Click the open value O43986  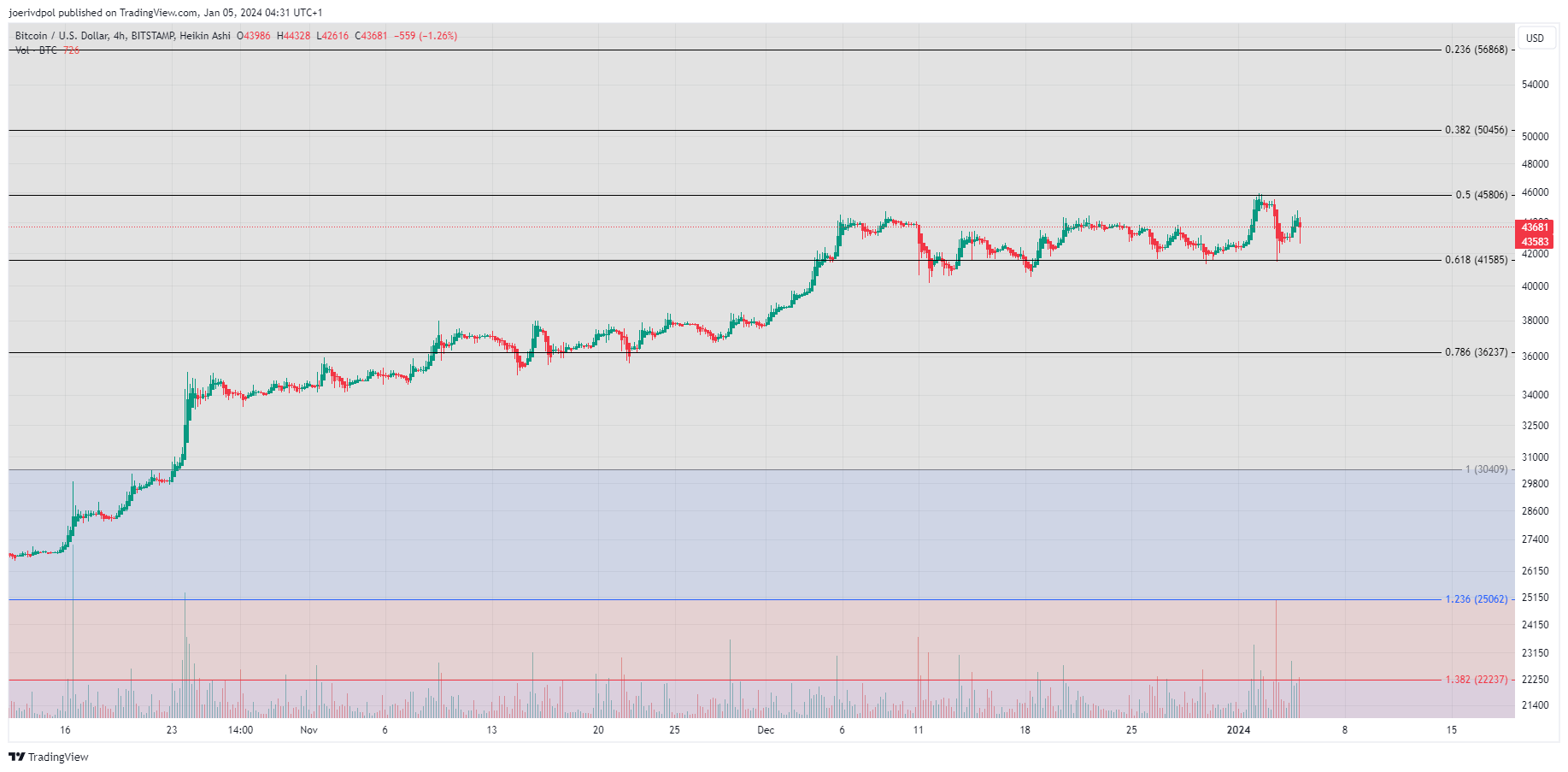(254, 36)
